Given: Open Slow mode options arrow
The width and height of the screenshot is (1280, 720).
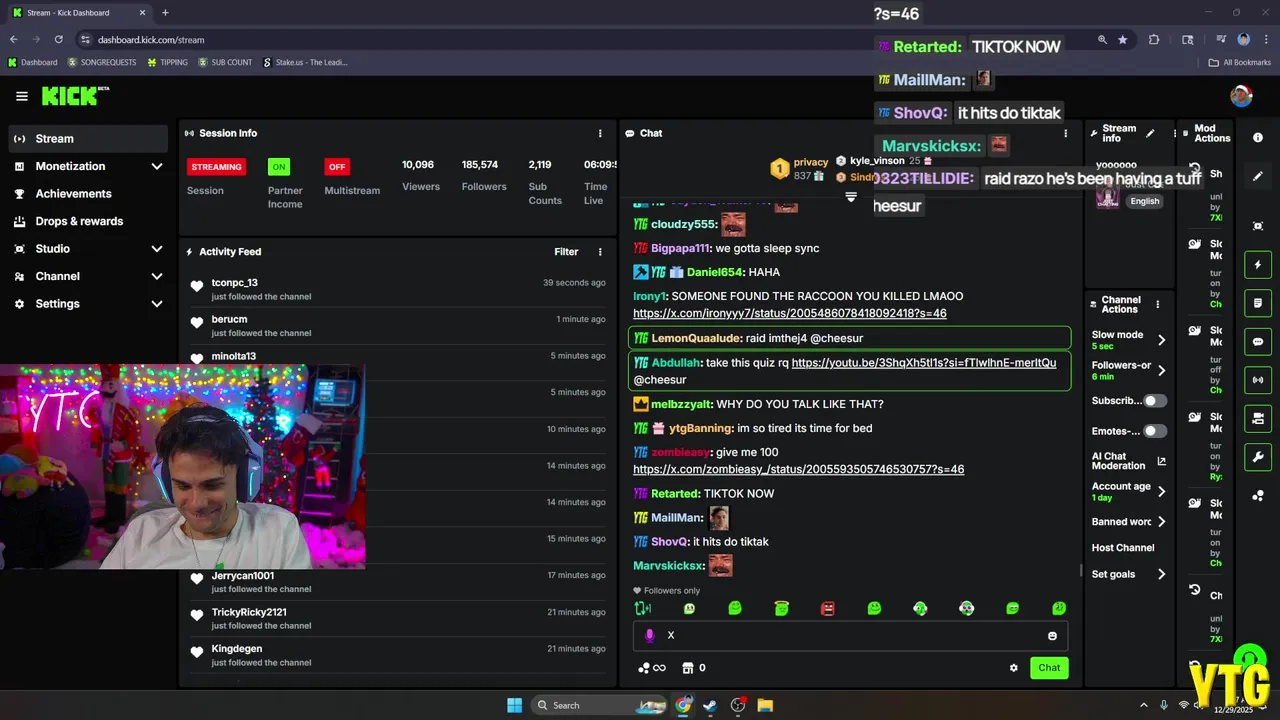Looking at the screenshot, I should coord(1161,340).
